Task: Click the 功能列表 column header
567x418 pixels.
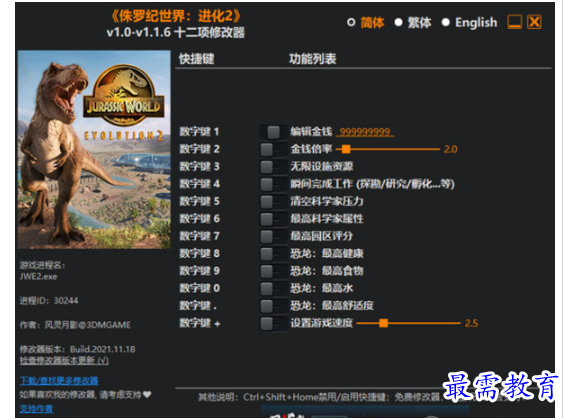Action: tap(312, 59)
